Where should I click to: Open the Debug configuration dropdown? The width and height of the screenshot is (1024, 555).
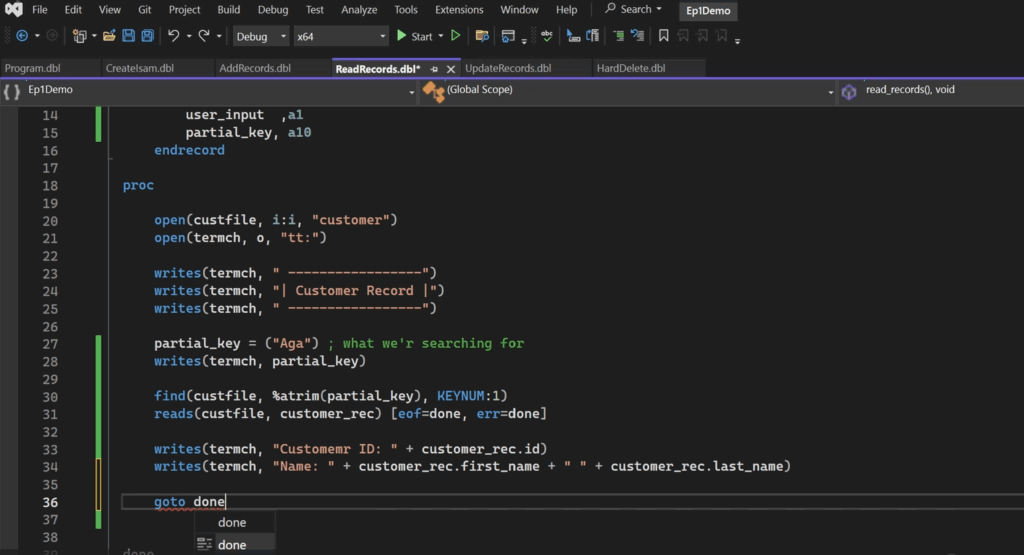pos(260,36)
